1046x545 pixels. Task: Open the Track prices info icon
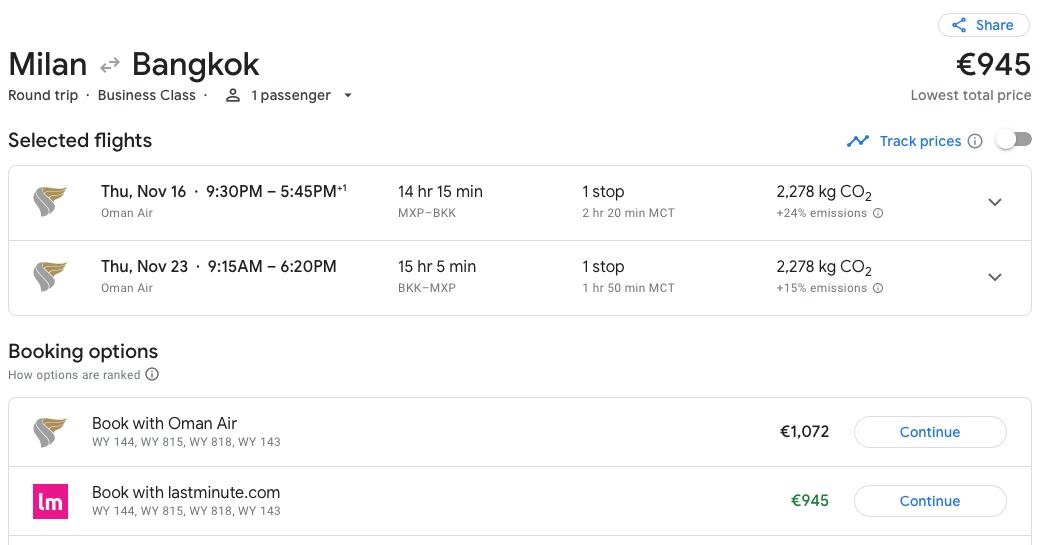pyautogui.click(x=975, y=141)
